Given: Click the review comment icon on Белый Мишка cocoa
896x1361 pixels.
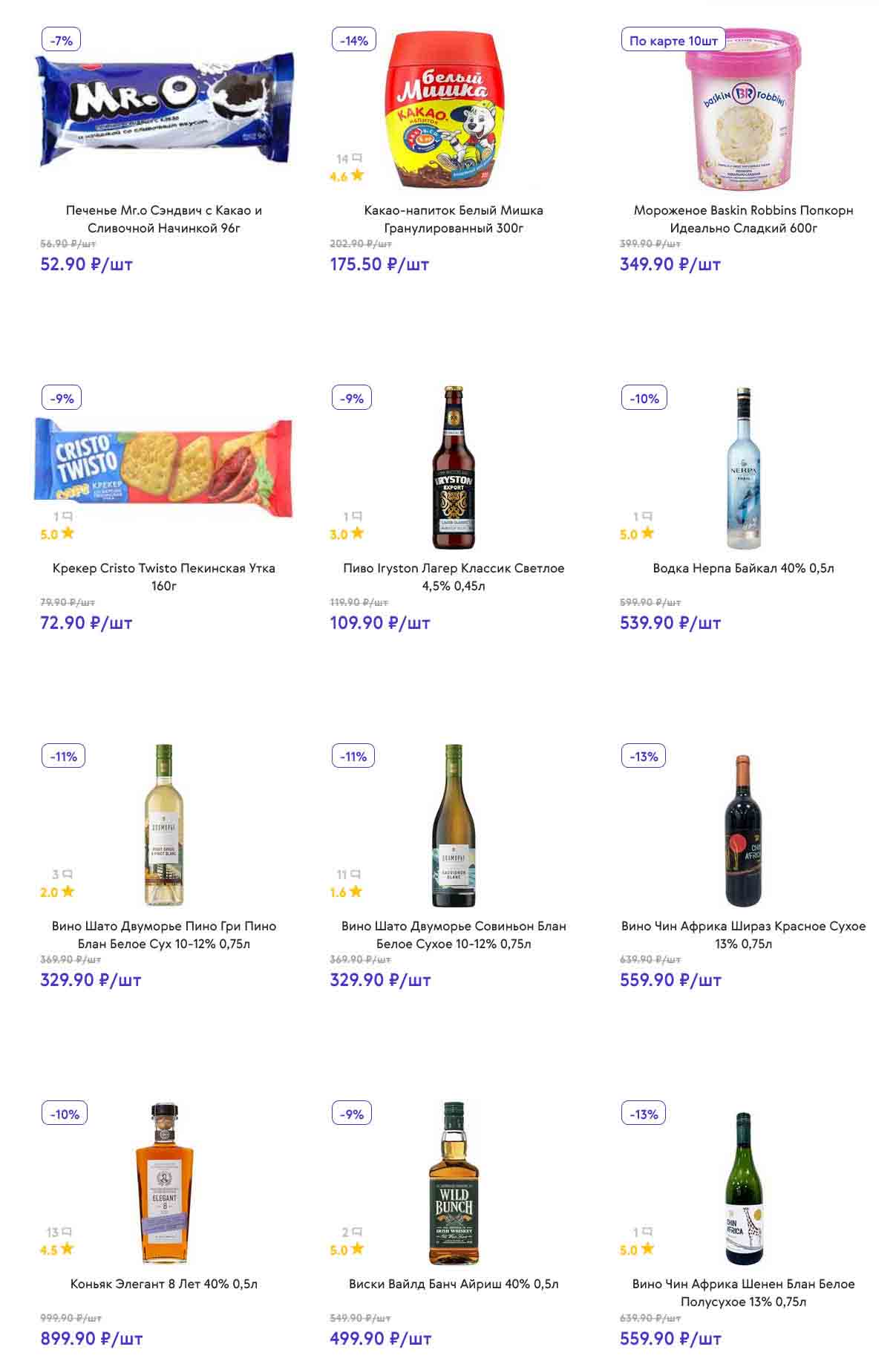Looking at the screenshot, I should pyautogui.click(x=357, y=158).
